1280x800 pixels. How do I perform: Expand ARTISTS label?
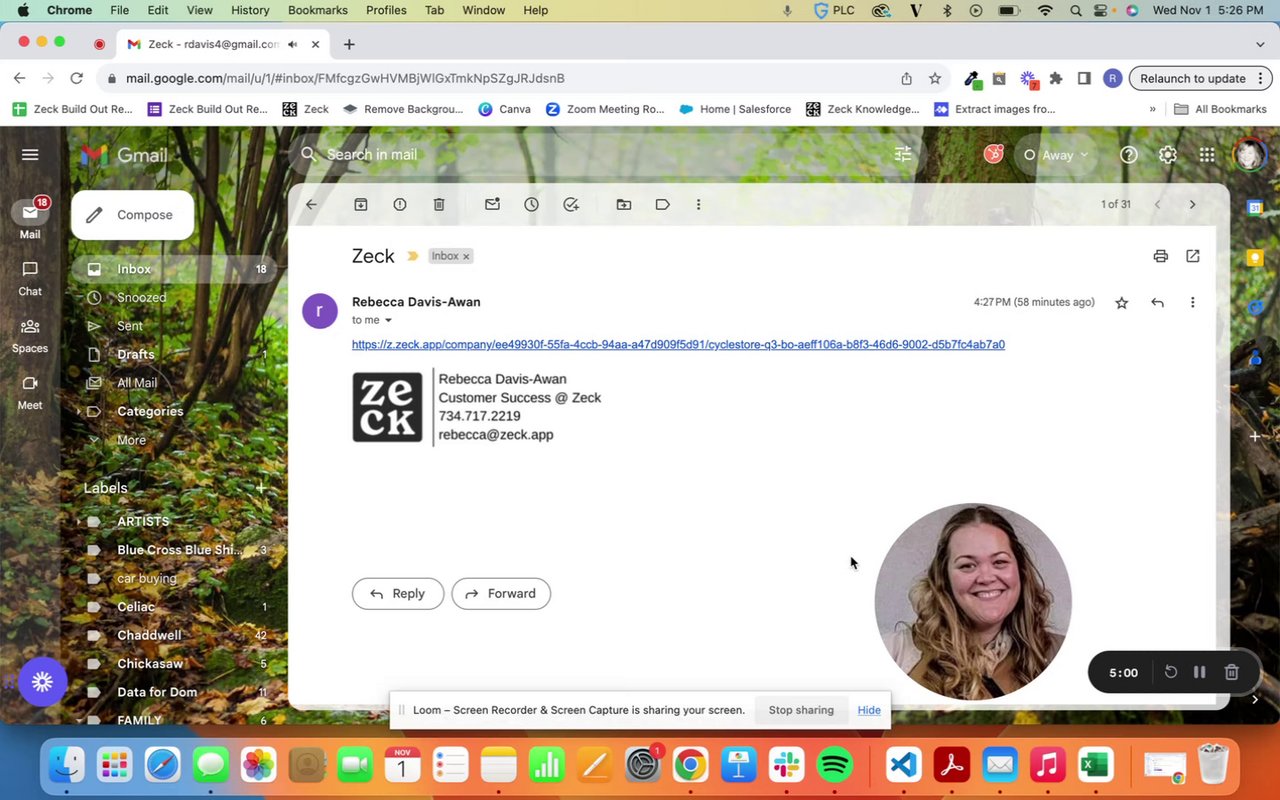tap(79, 521)
